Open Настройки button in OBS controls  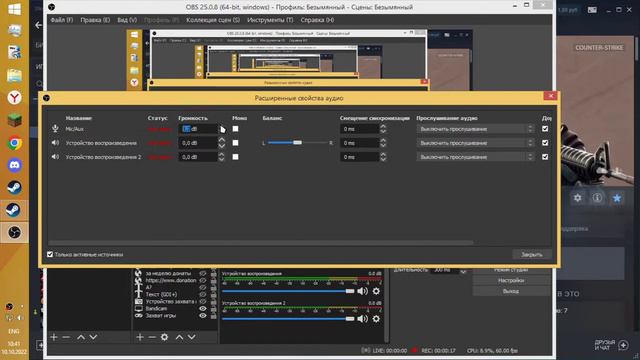click(x=511, y=280)
